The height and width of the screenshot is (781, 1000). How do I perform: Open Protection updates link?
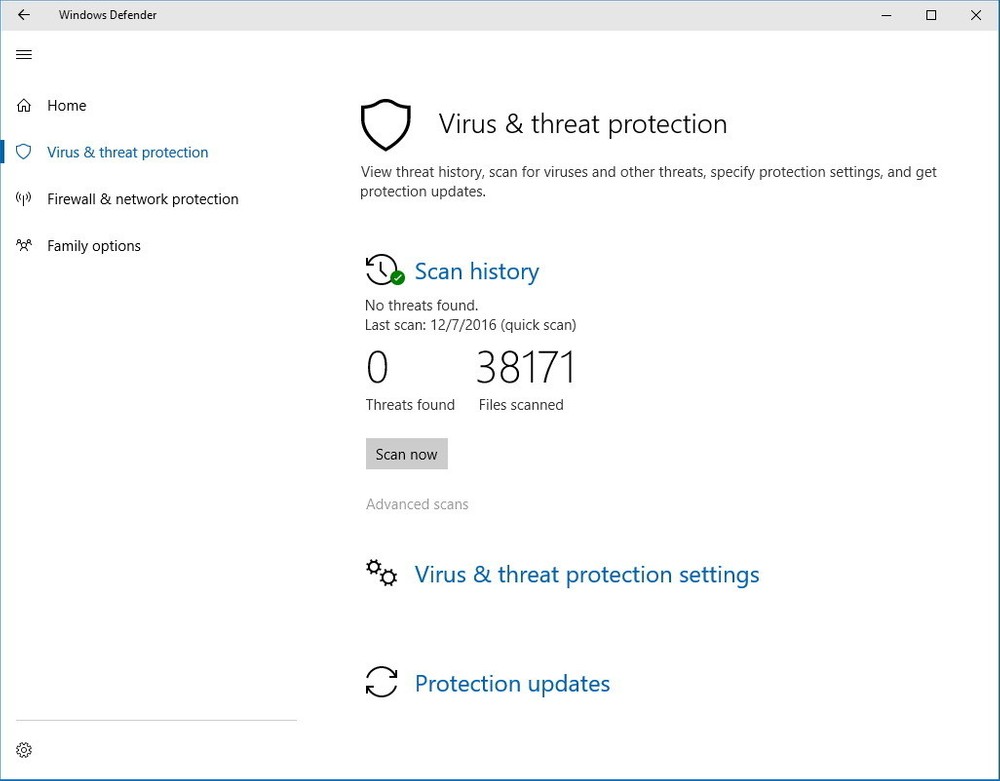pyautogui.click(x=512, y=683)
